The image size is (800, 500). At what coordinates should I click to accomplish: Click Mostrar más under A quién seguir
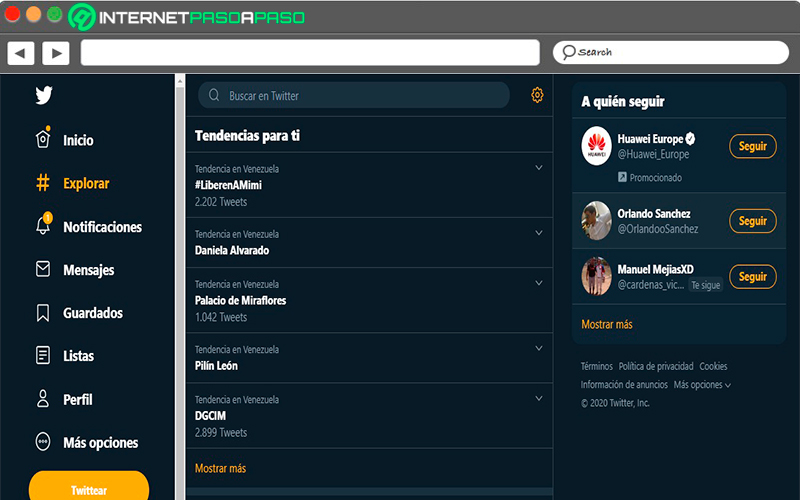(607, 324)
